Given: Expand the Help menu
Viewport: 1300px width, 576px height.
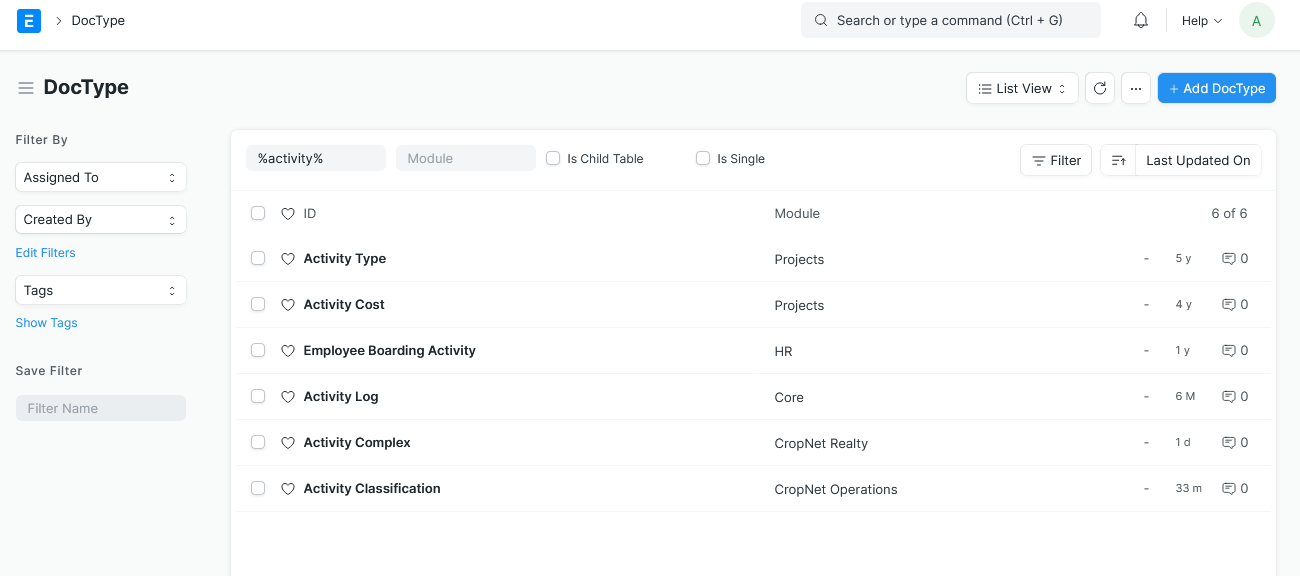Looking at the screenshot, I should 1202,20.
